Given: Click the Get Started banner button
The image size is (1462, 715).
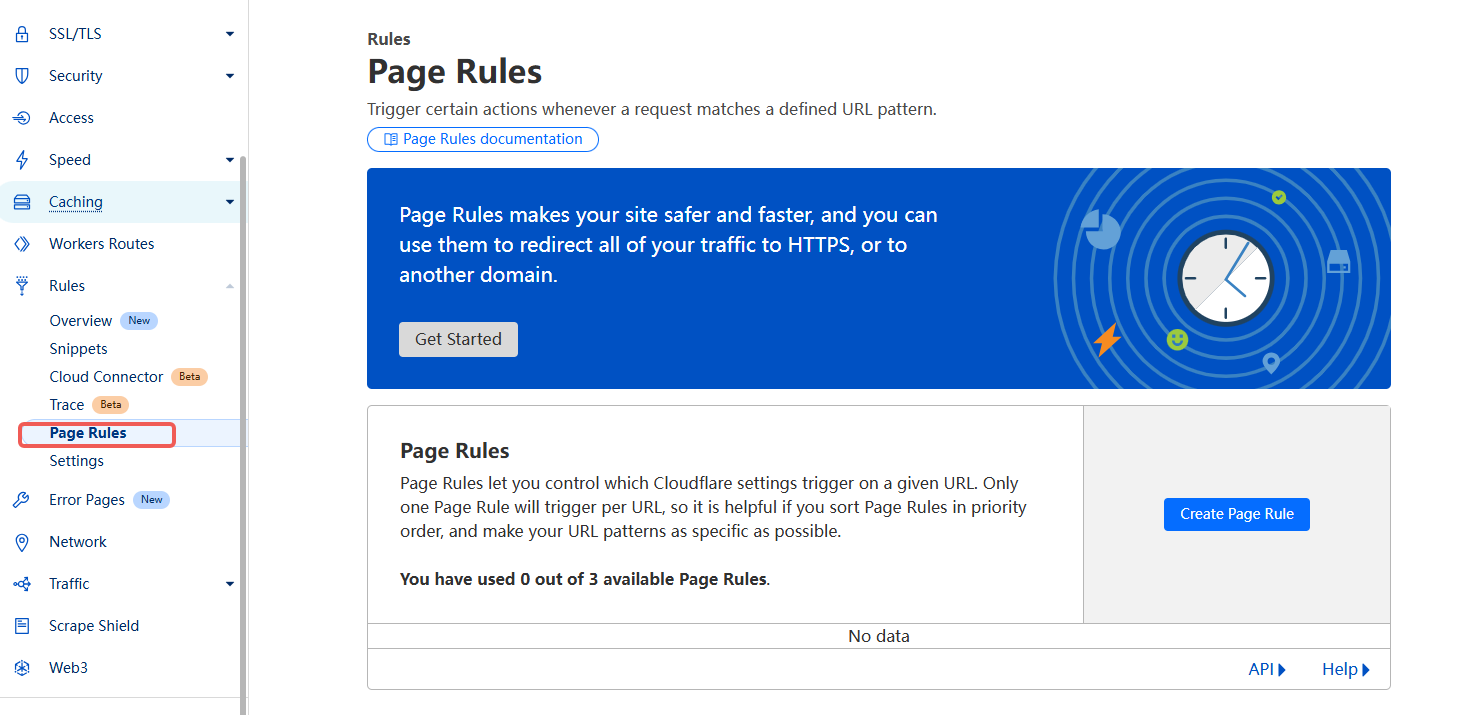Looking at the screenshot, I should click(x=458, y=339).
